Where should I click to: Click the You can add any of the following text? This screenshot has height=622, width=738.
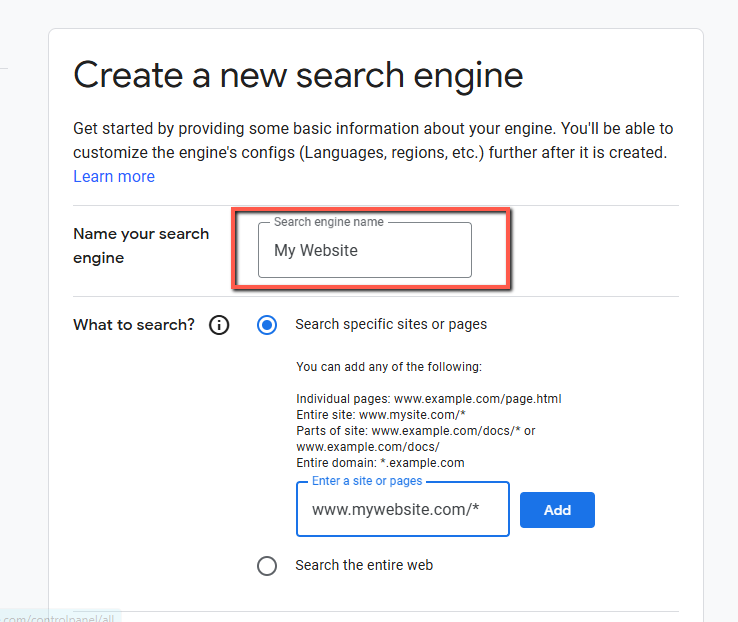(389, 367)
